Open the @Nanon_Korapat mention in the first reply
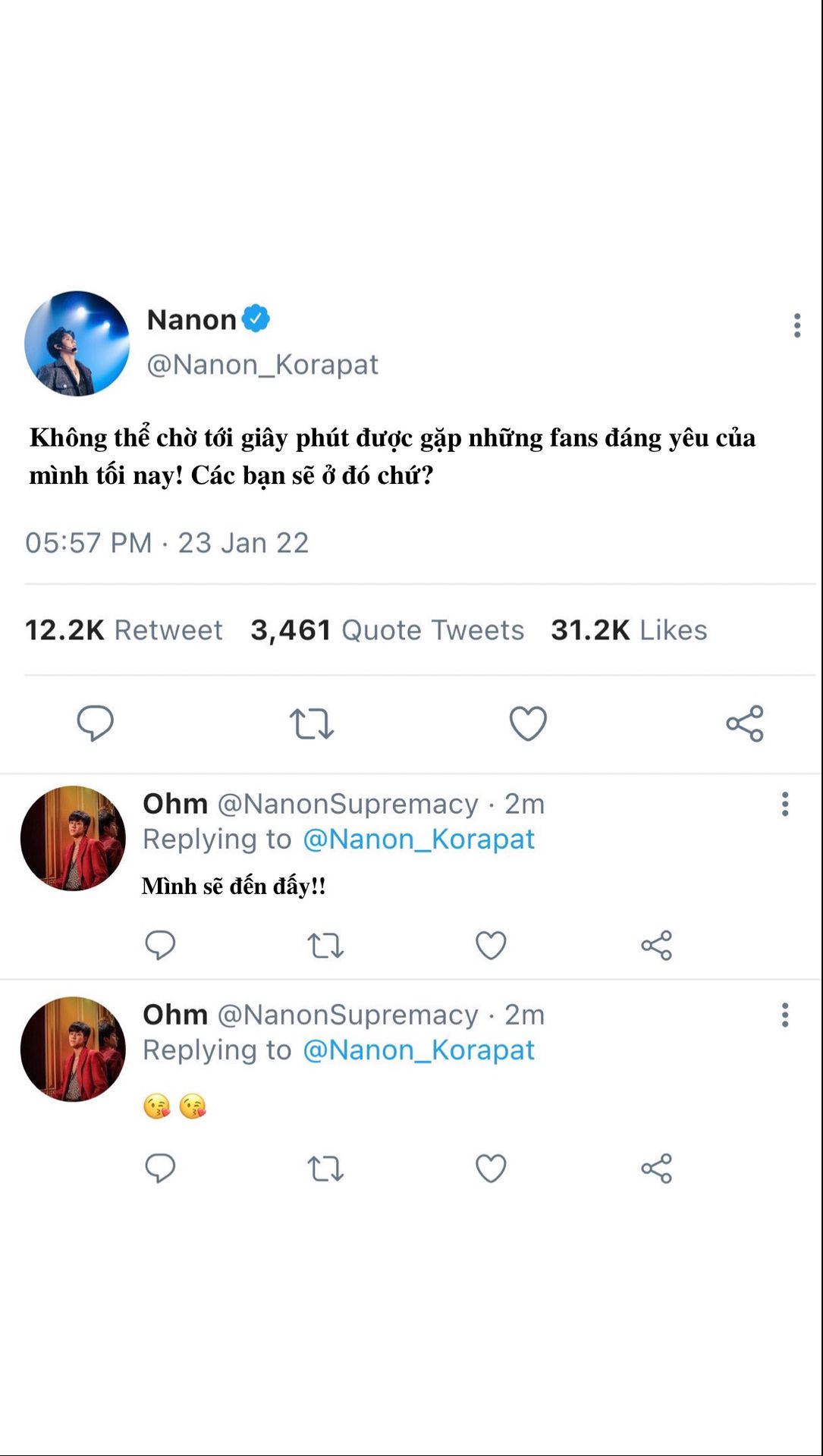The width and height of the screenshot is (823, 1456). tap(419, 839)
